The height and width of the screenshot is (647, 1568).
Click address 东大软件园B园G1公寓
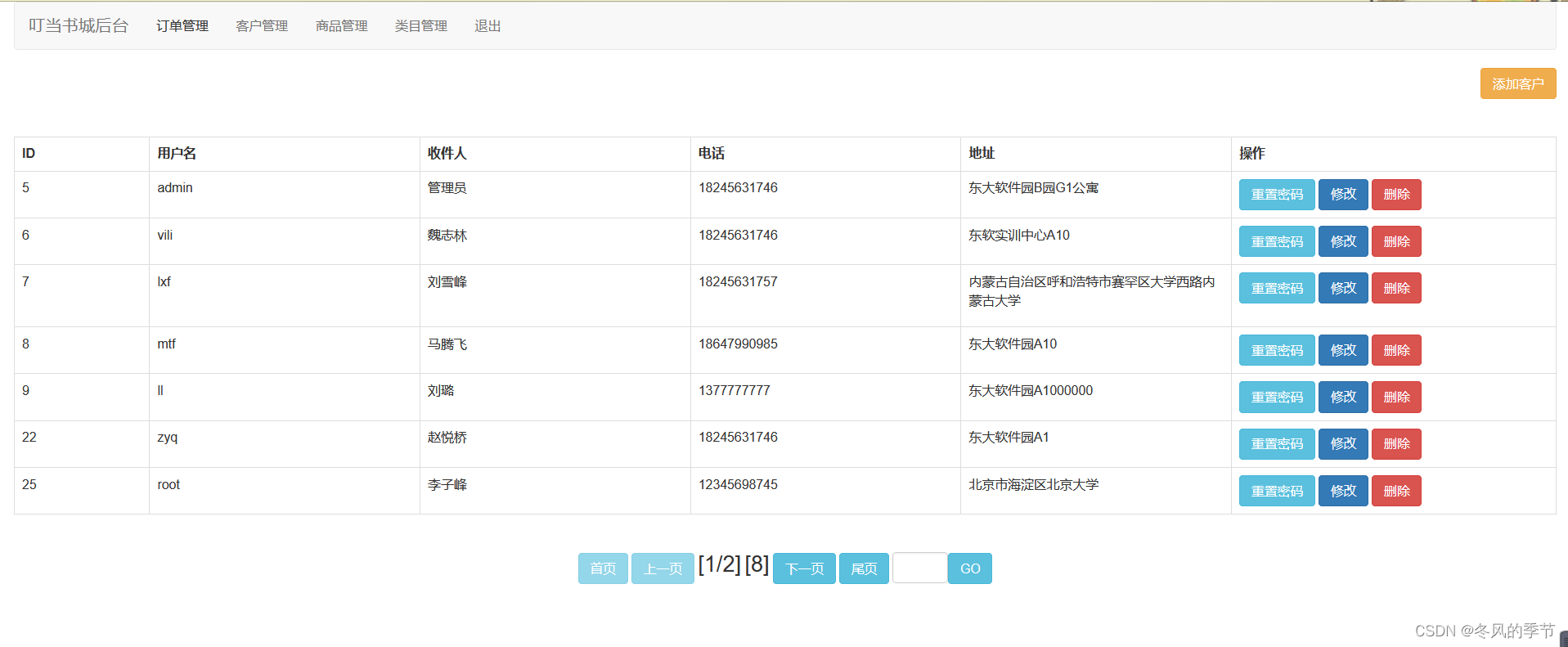[x=1034, y=188]
